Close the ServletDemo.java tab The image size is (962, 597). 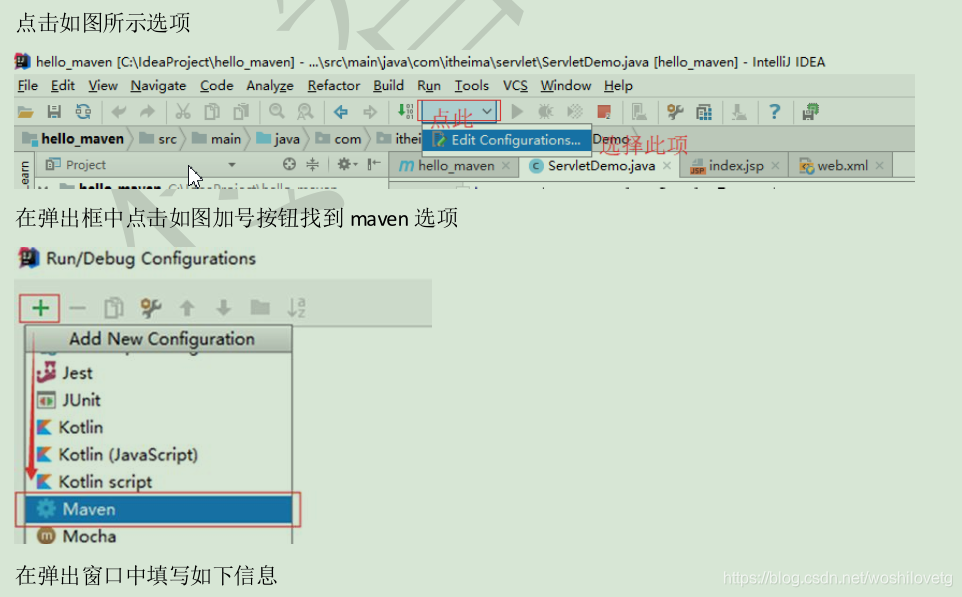click(667, 166)
